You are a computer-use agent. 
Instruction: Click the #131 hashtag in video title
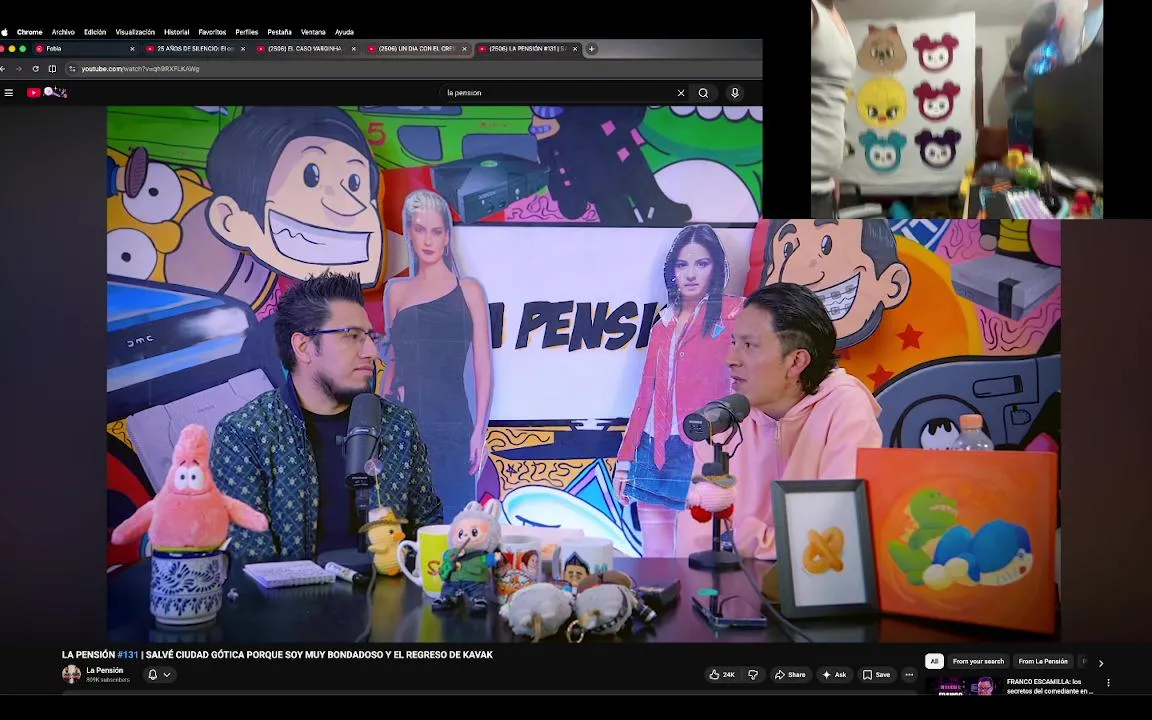127,655
